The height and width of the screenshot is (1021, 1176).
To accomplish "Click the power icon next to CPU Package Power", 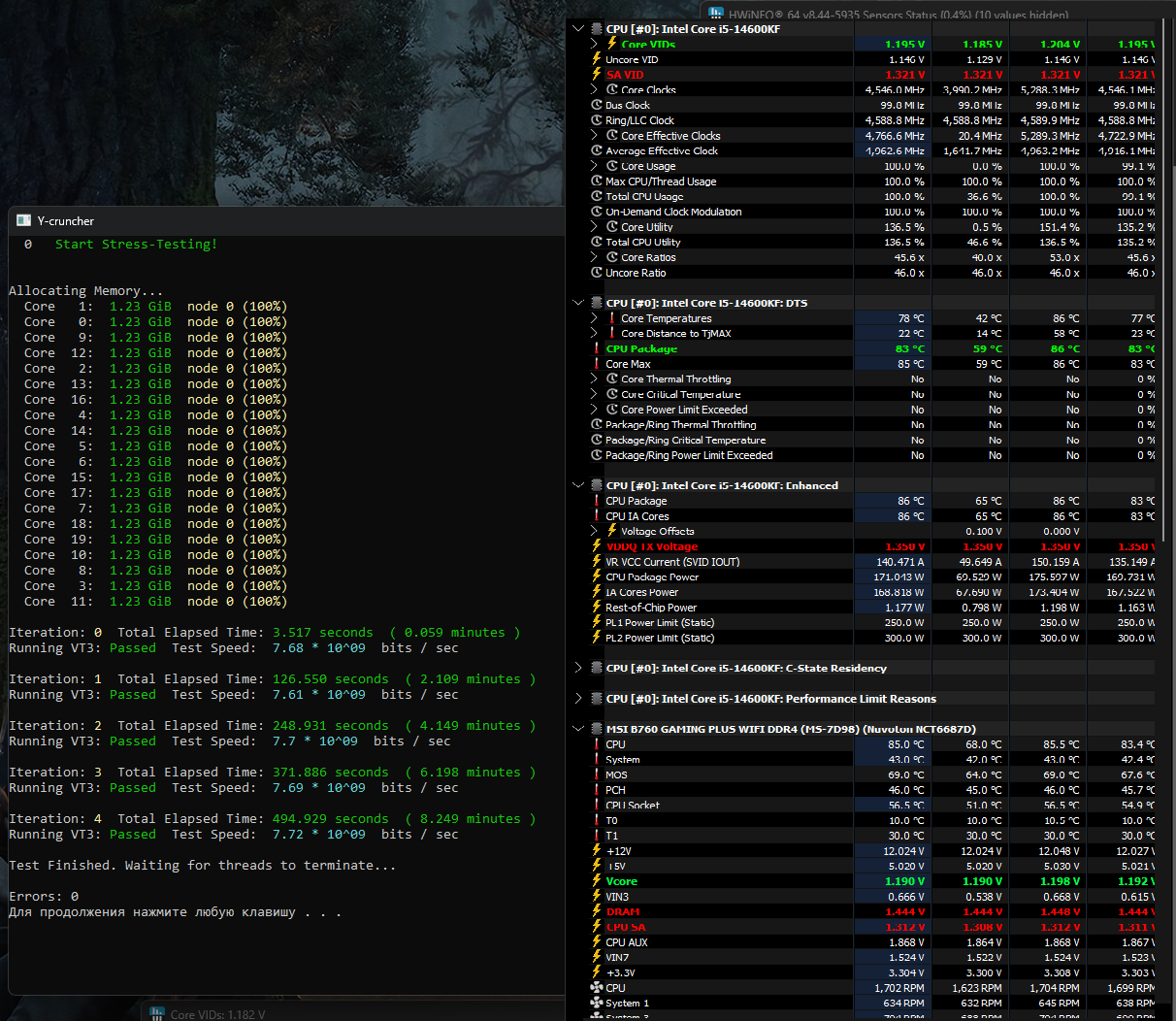I will 597,576.
